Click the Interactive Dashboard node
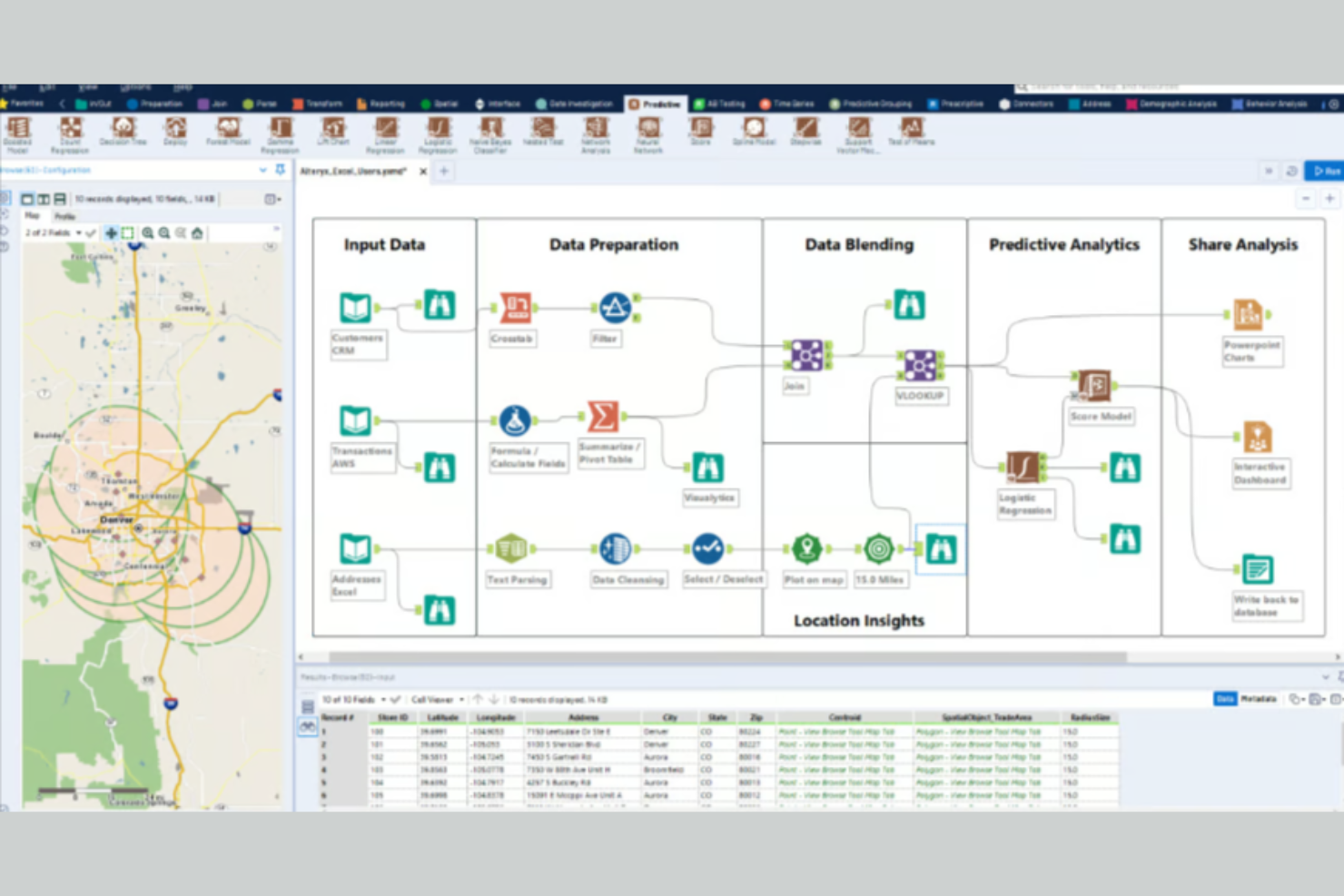The height and width of the screenshot is (896, 1344). (x=1257, y=437)
